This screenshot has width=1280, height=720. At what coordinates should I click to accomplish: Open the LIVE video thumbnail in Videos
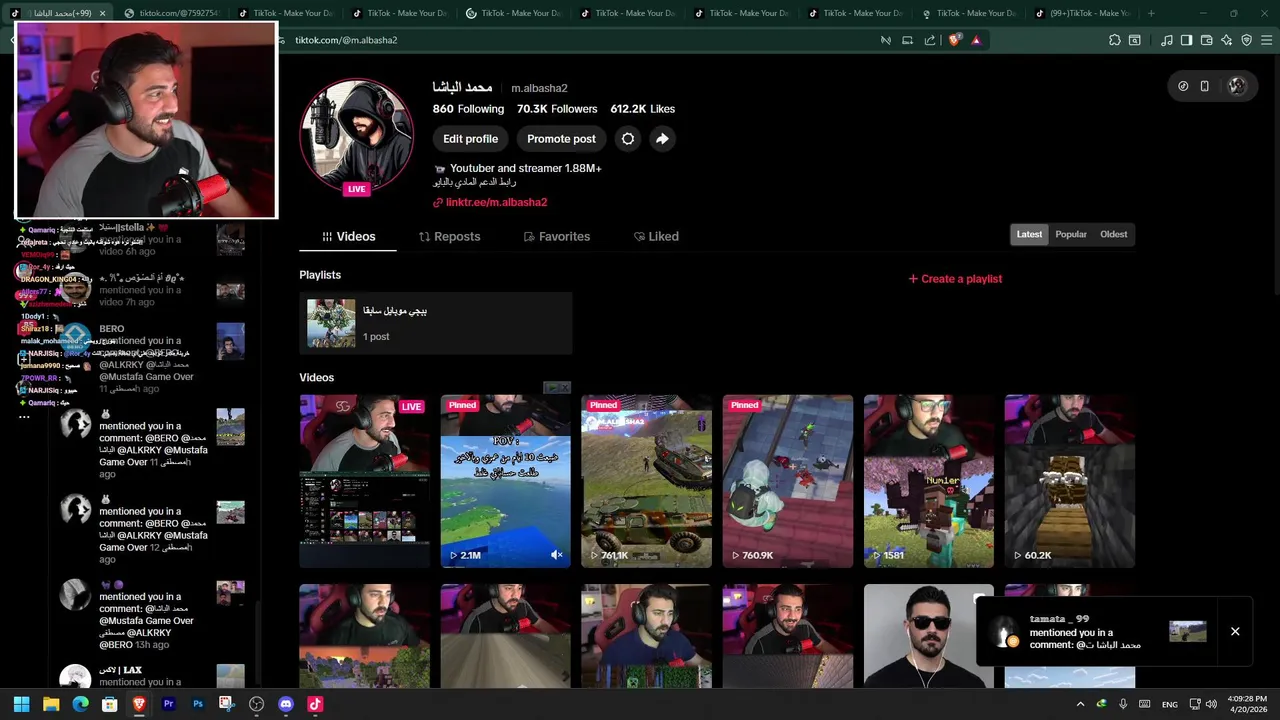pos(365,481)
